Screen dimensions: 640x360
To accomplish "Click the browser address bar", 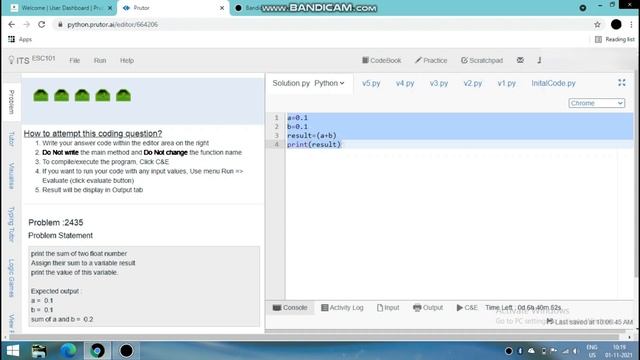I will [322, 24].
